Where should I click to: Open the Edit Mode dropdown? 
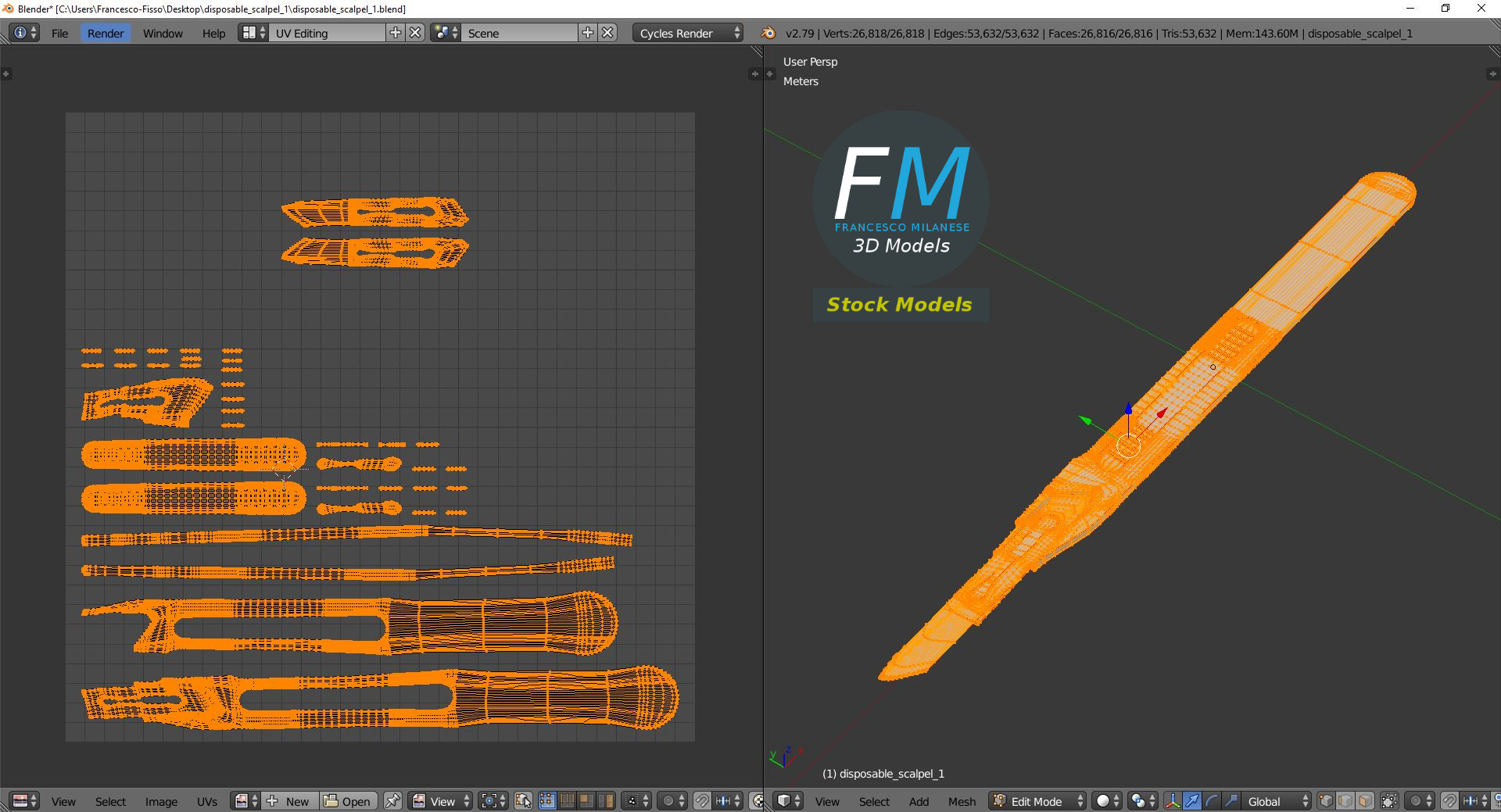pos(1037,801)
